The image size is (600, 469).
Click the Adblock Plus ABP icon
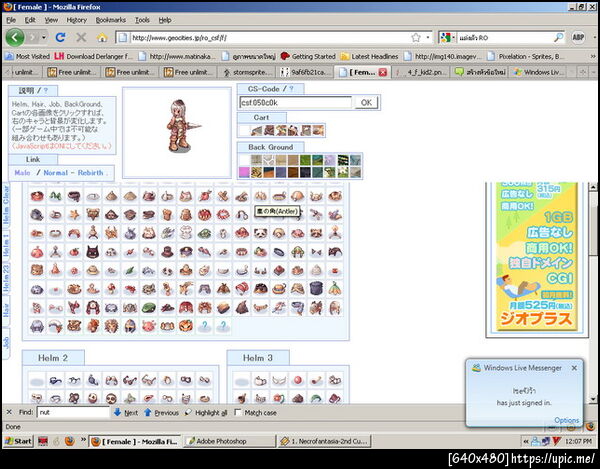(578, 37)
